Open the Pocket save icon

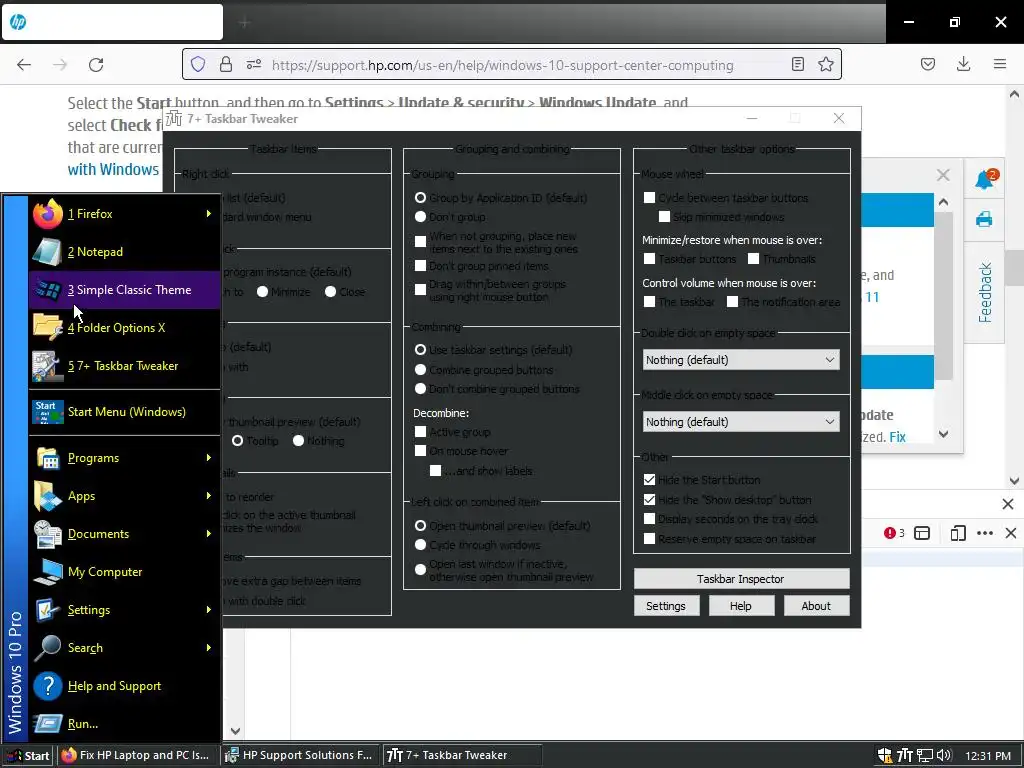[x=927, y=65]
